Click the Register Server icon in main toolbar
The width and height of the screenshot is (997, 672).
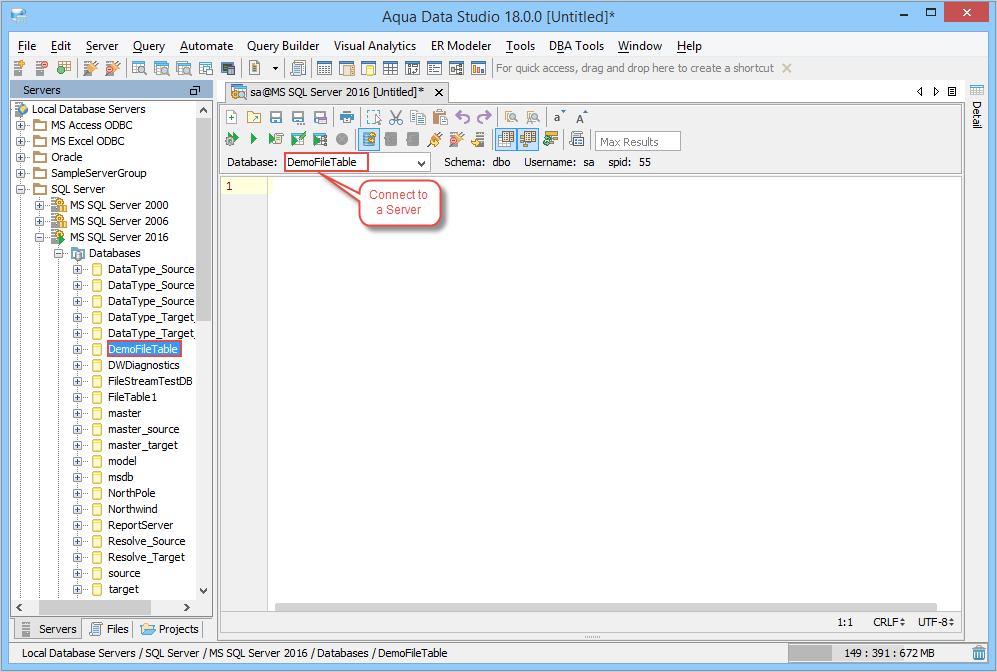[19, 68]
